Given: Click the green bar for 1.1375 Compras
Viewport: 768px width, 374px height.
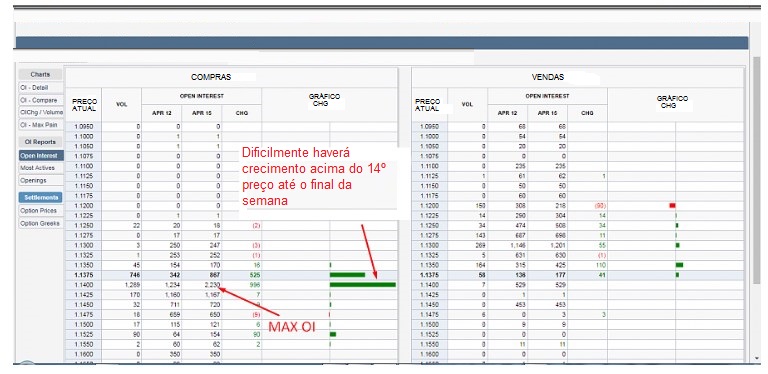Looking at the screenshot, I should click(x=347, y=275).
